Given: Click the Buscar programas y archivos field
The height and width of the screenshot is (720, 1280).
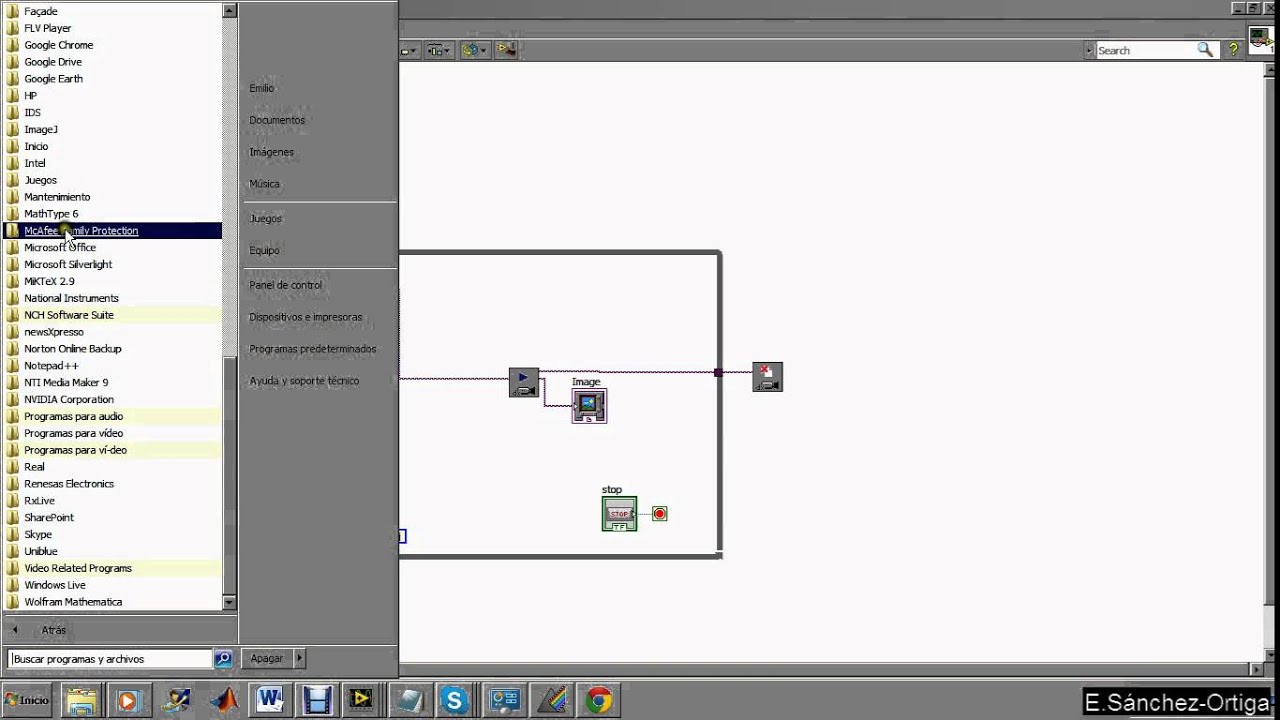Looking at the screenshot, I should 110,659.
